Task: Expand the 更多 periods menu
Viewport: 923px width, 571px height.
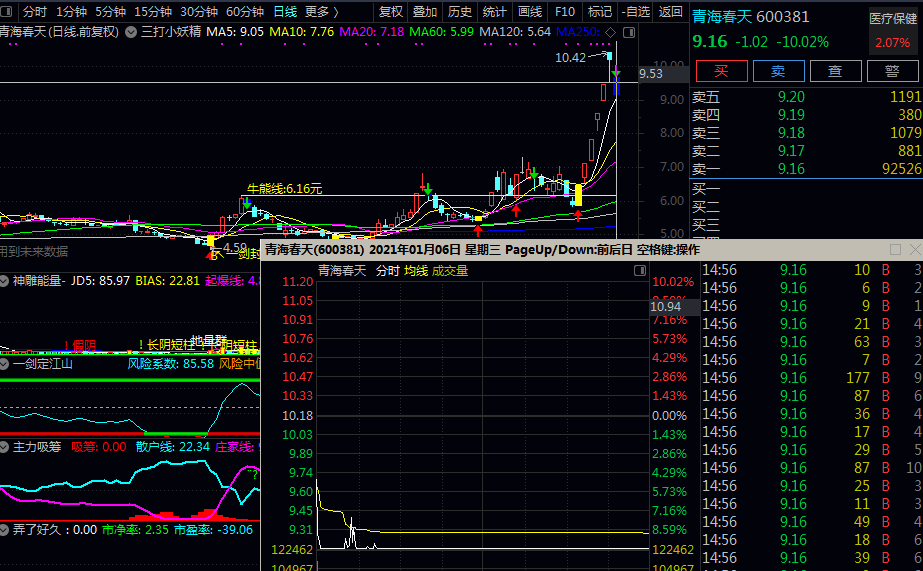Action: 321,12
